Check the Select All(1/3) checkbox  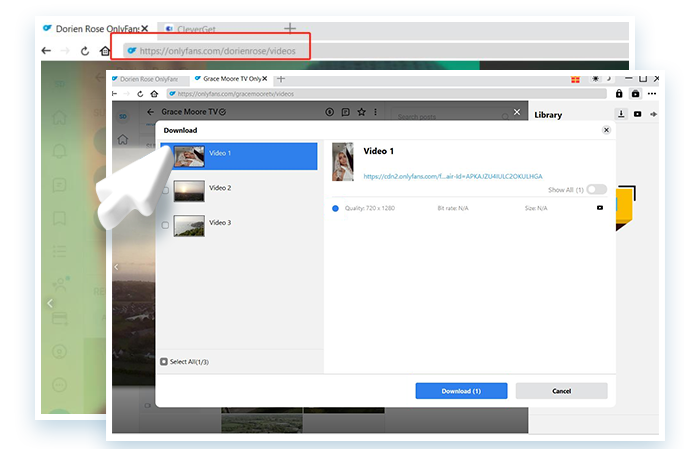[164, 362]
